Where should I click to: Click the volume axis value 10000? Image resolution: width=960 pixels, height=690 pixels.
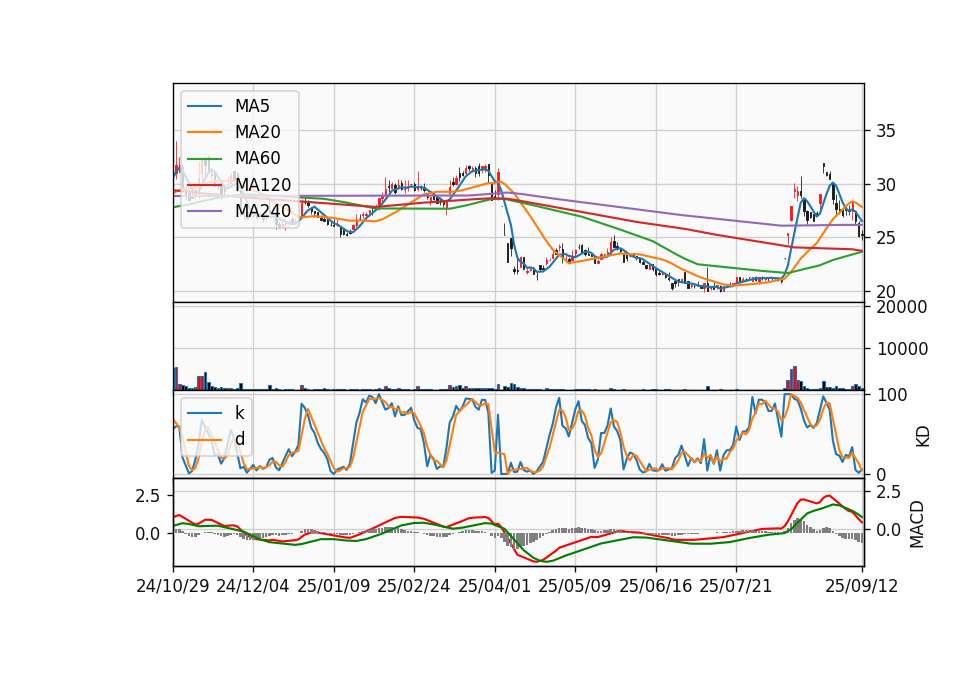[902, 349]
